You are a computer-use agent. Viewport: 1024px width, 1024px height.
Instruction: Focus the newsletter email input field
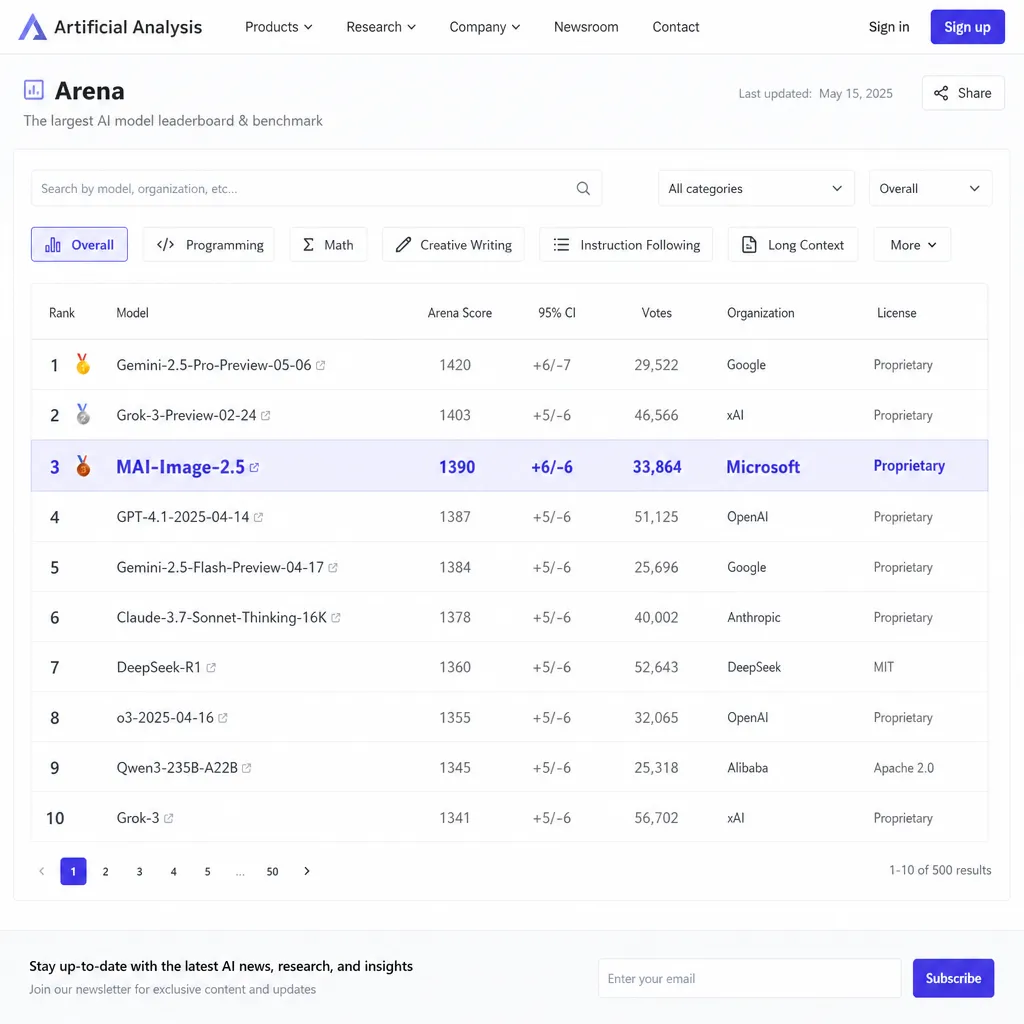pyautogui.click(x=749, y=978)
